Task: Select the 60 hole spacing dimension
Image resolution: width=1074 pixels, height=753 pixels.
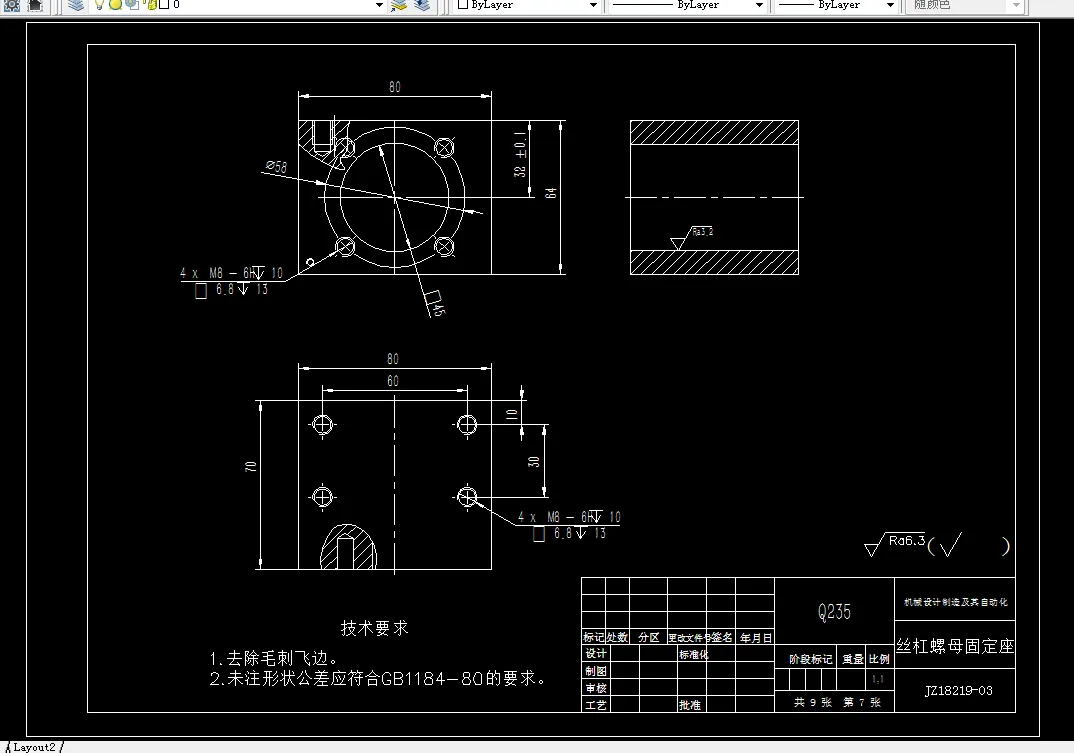Action: pos(392,381)
